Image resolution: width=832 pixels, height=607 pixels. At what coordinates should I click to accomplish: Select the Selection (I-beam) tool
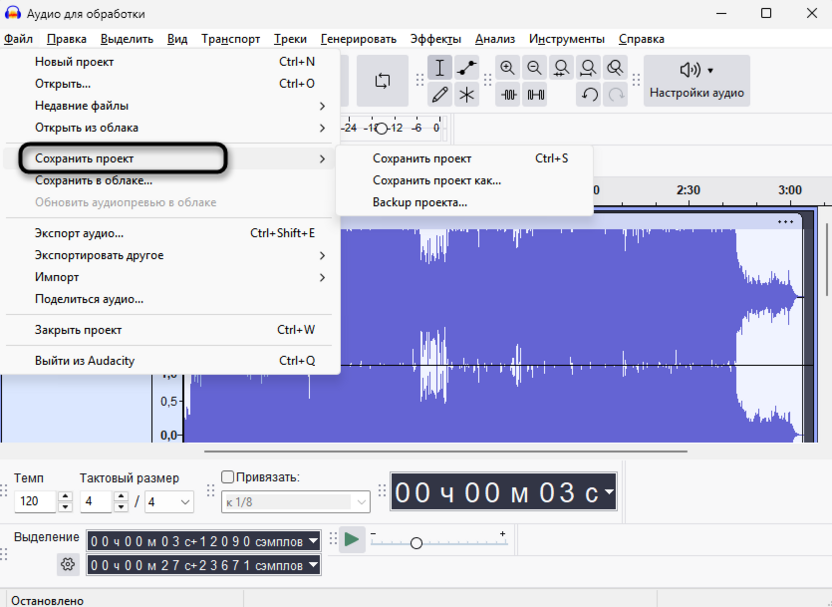tap(439, 68)
